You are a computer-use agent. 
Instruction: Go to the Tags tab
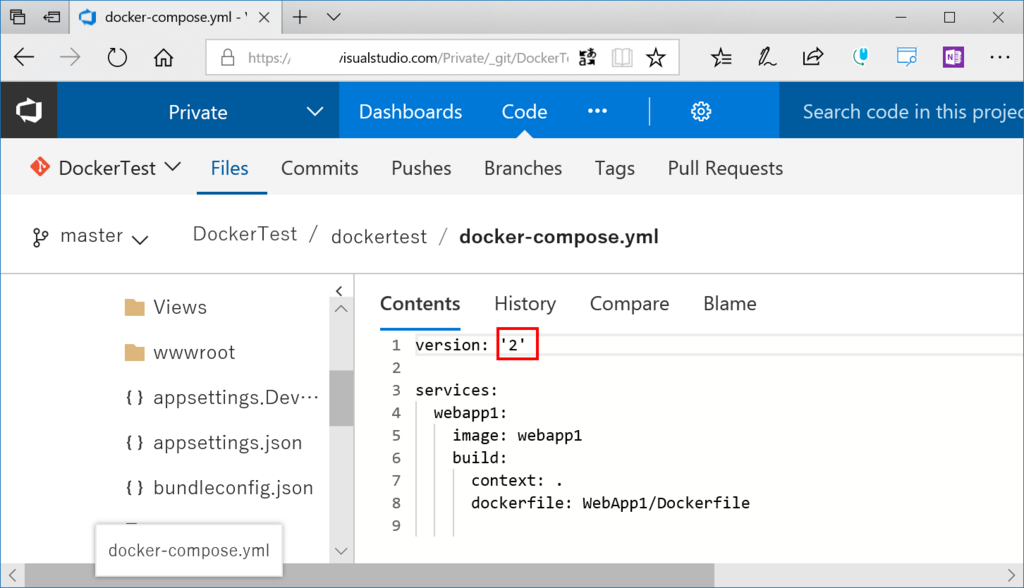tap(615, 169)
